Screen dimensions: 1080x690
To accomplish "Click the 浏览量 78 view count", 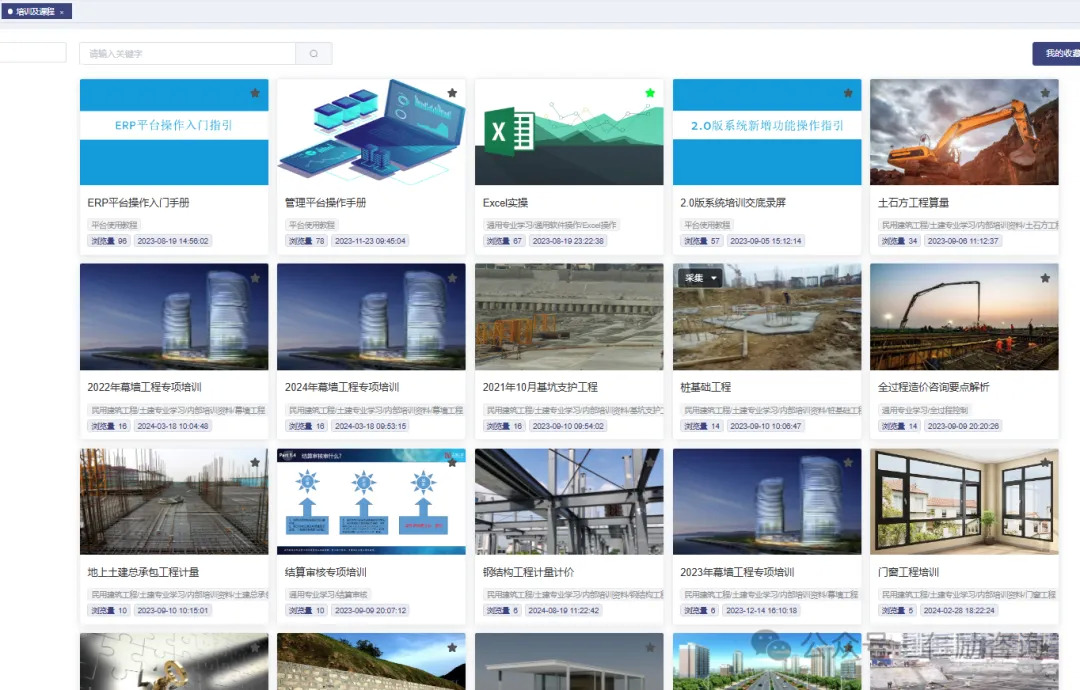I will point(307,241).
